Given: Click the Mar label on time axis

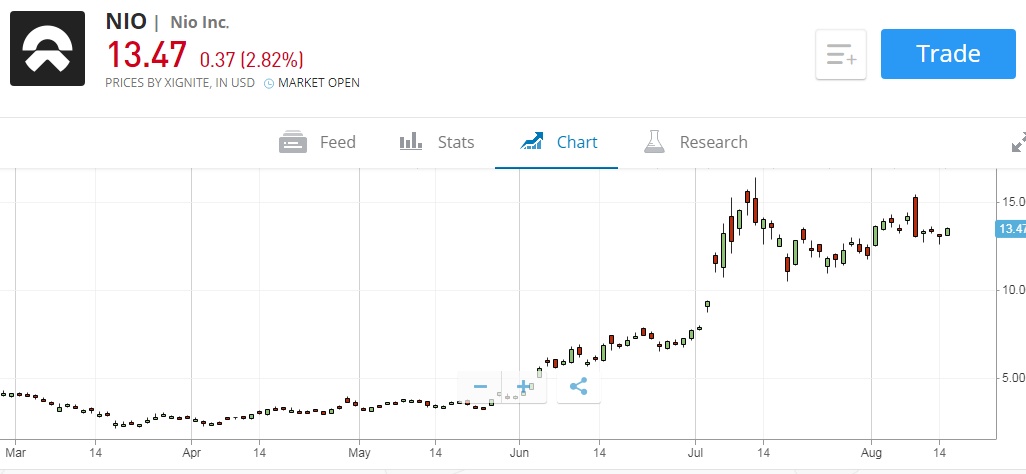Looking at the screenshot, I should click(x=15, y=451).
